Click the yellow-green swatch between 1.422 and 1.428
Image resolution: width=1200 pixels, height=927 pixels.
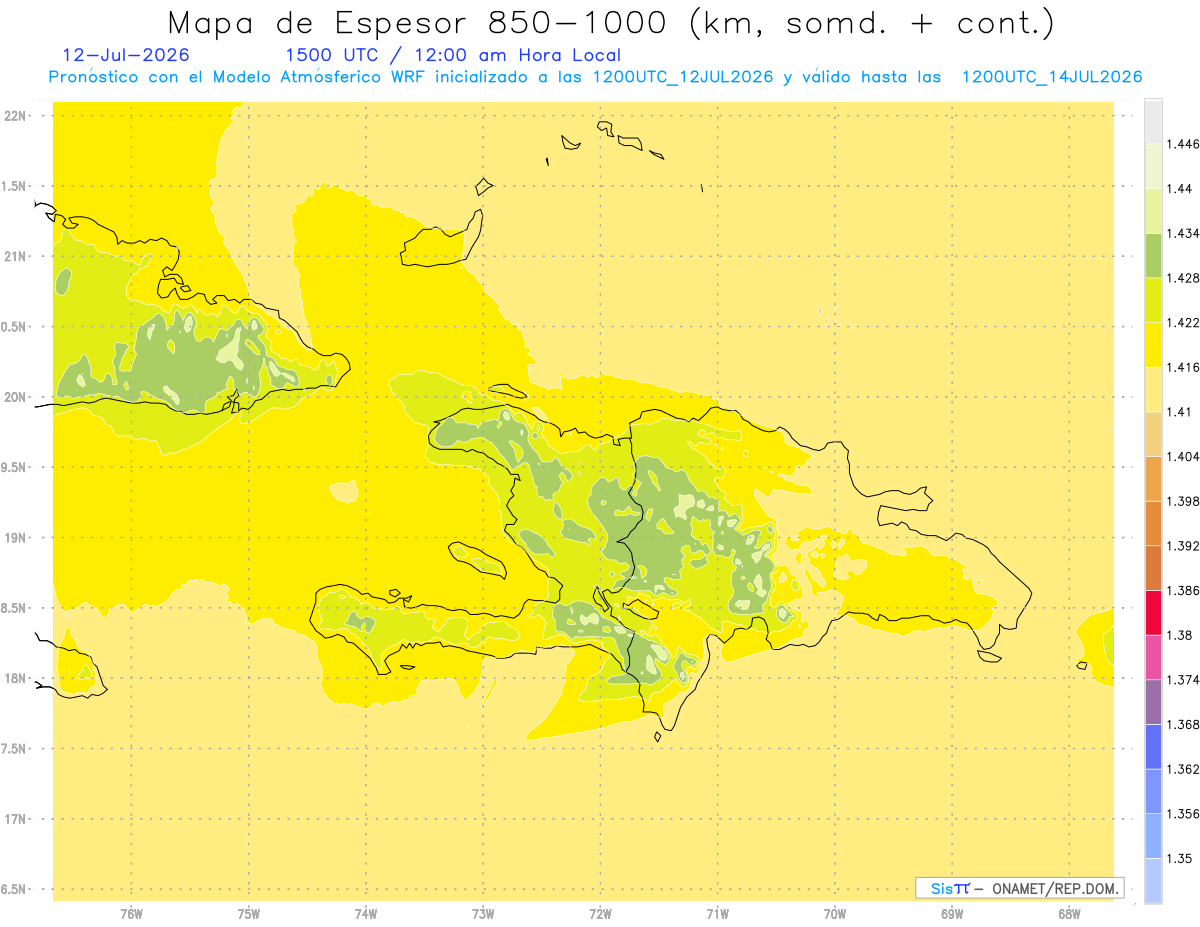pyautogui.click(x=1153, y=300)
